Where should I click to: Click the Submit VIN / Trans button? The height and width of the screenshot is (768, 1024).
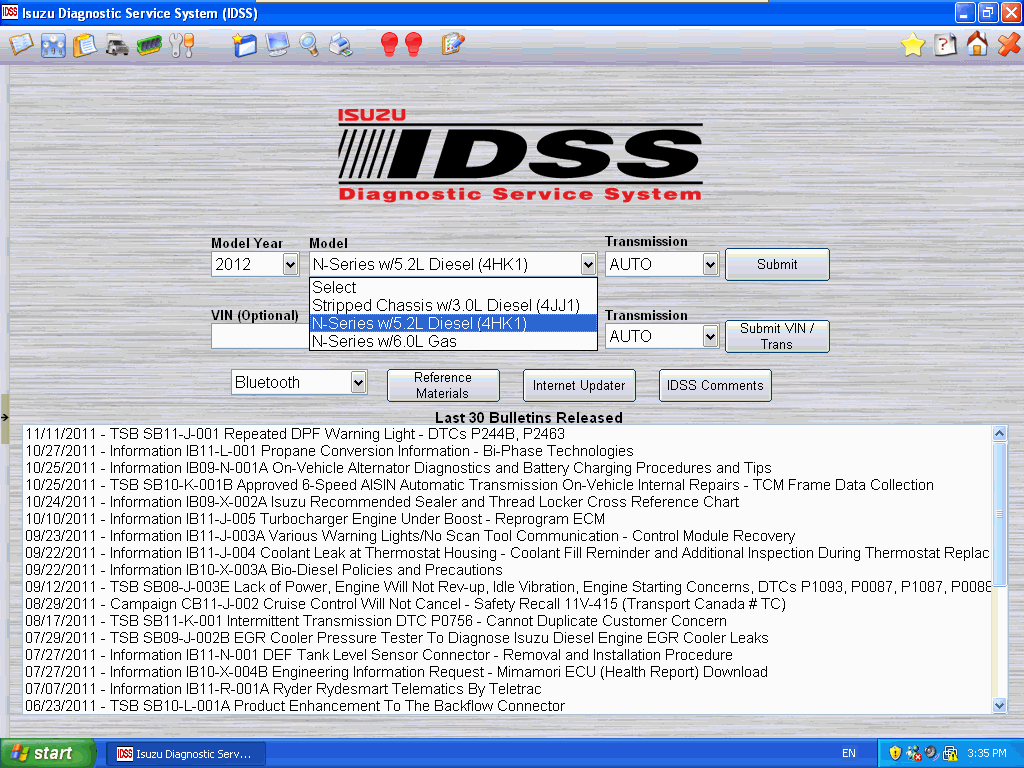pyautogui.click(x=777, y=336)
